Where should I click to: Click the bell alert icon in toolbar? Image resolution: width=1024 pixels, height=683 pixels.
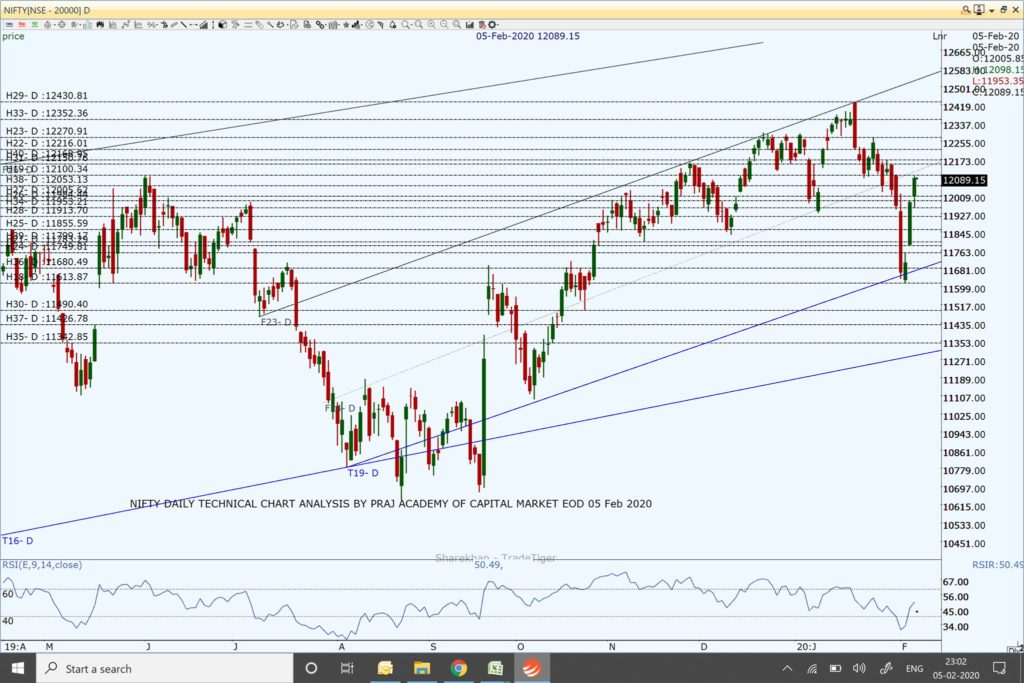click(x=392, y=25)
